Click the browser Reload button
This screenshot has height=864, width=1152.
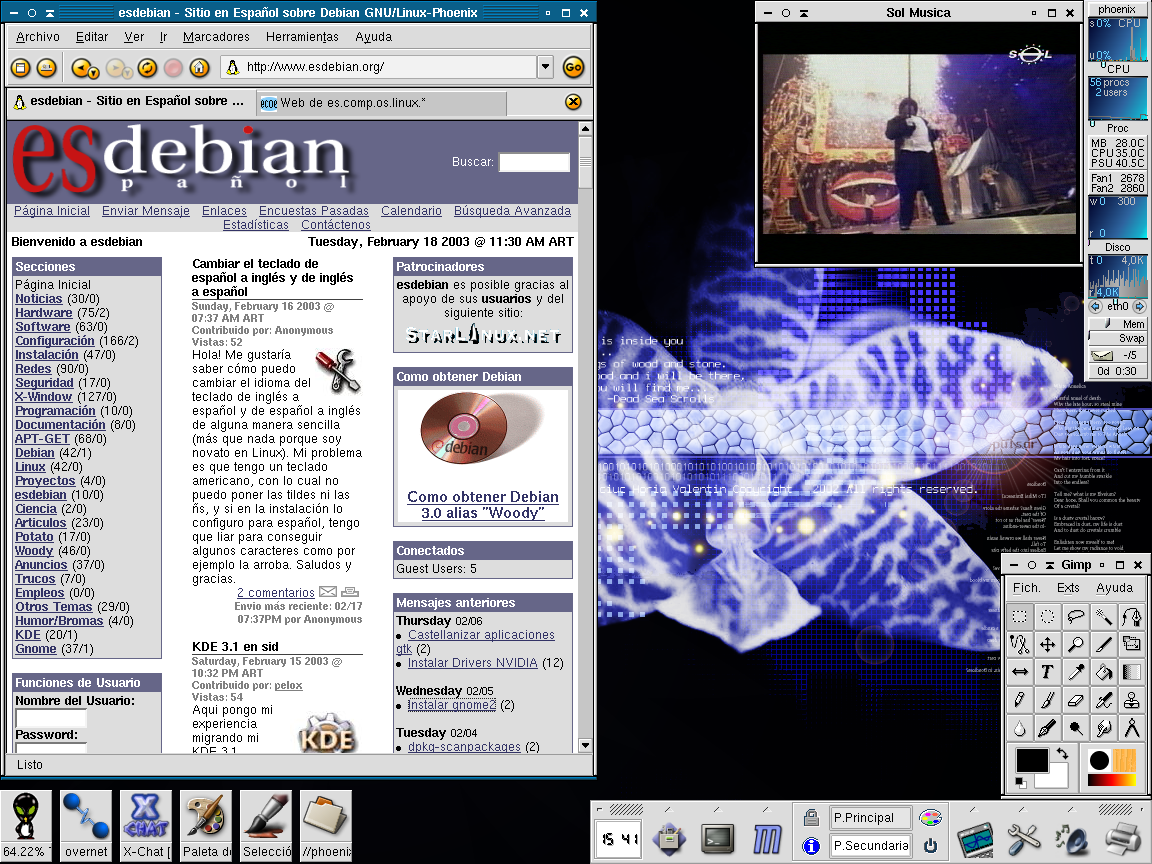[148, 68]
